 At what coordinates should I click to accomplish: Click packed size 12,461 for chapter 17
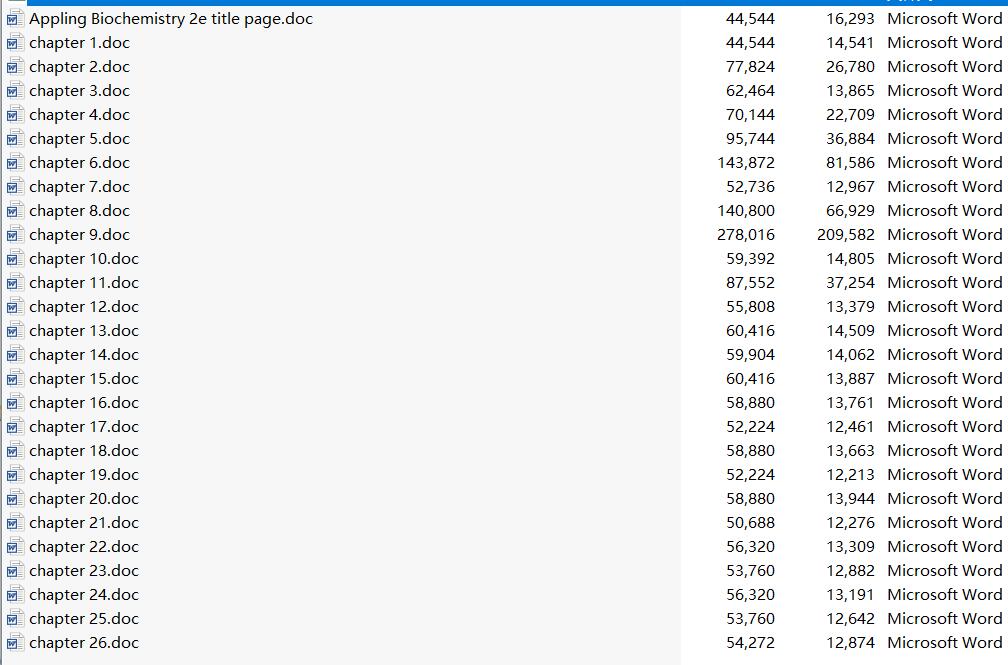(x=850, y=427)
